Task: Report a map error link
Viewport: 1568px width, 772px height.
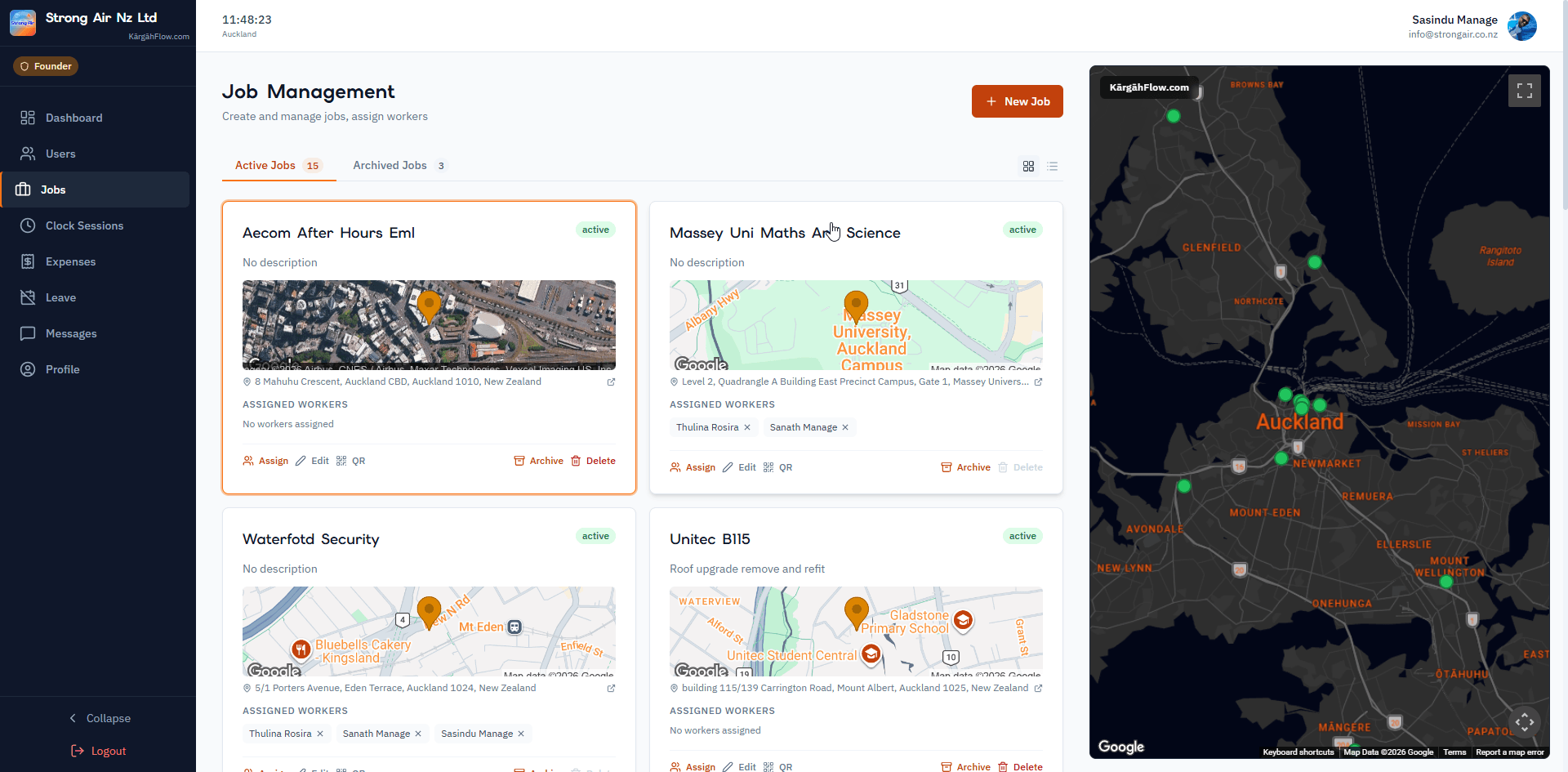Action: tap(1509, 752)
